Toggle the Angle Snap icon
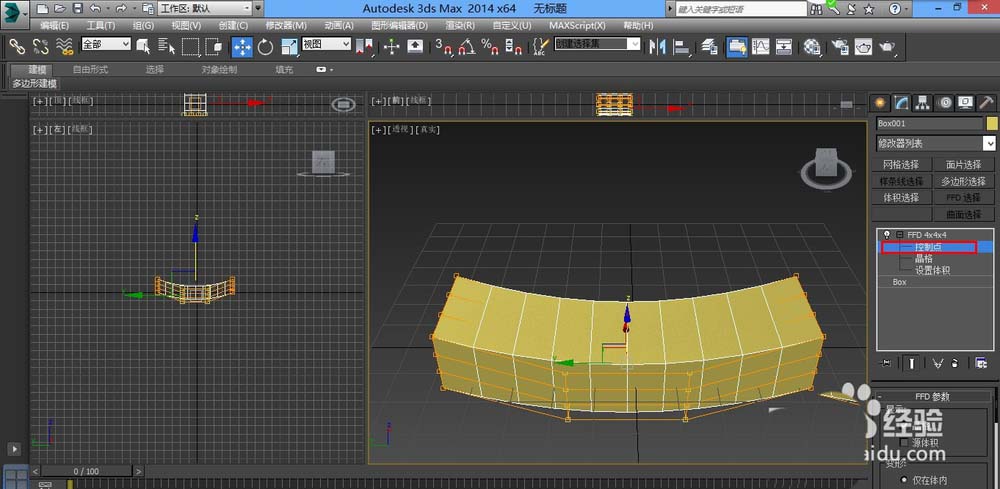The image size is (1000, 489). coord(467,46)
